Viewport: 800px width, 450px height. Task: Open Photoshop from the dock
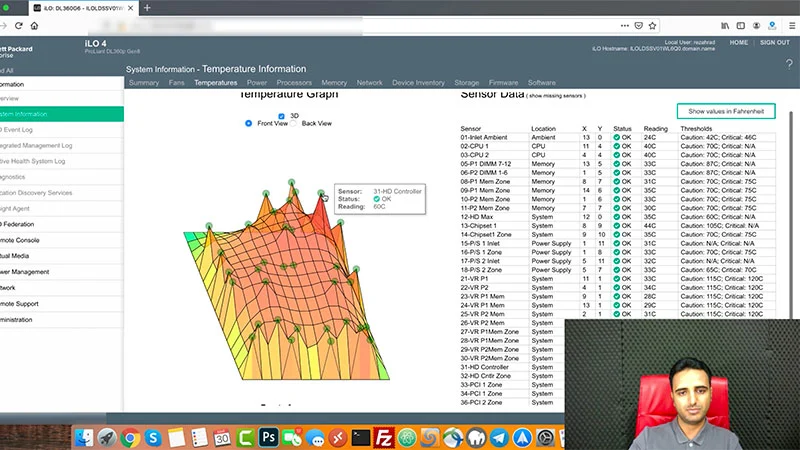(x=268, y=437)
